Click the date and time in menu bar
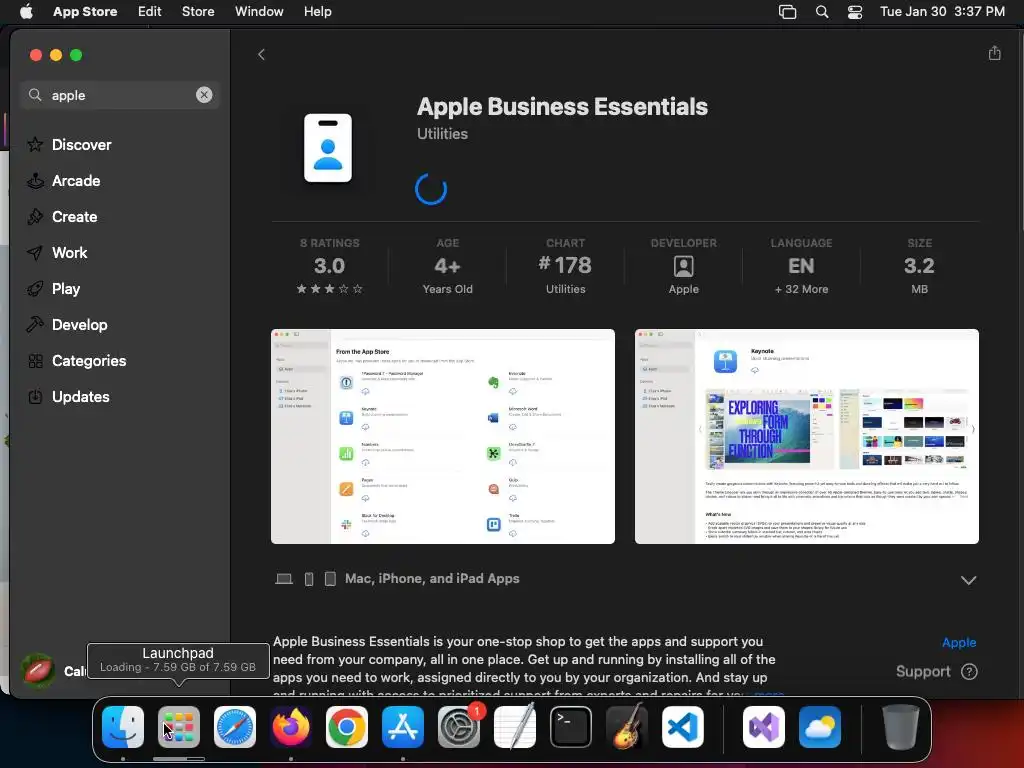Screen dimensions: 1024x768 tap(942, 12)
